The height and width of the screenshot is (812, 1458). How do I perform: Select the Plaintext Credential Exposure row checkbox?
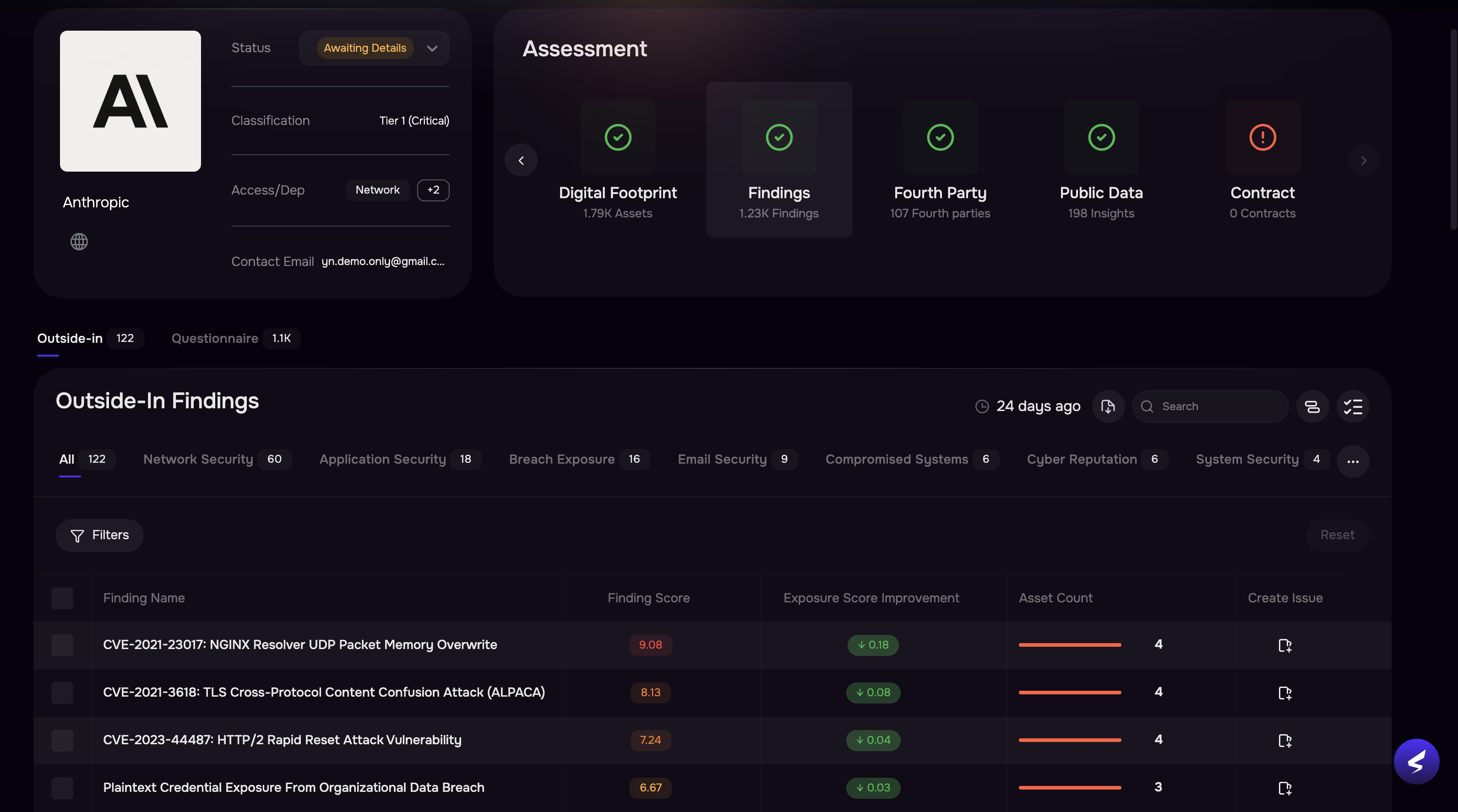coord(62,788)
